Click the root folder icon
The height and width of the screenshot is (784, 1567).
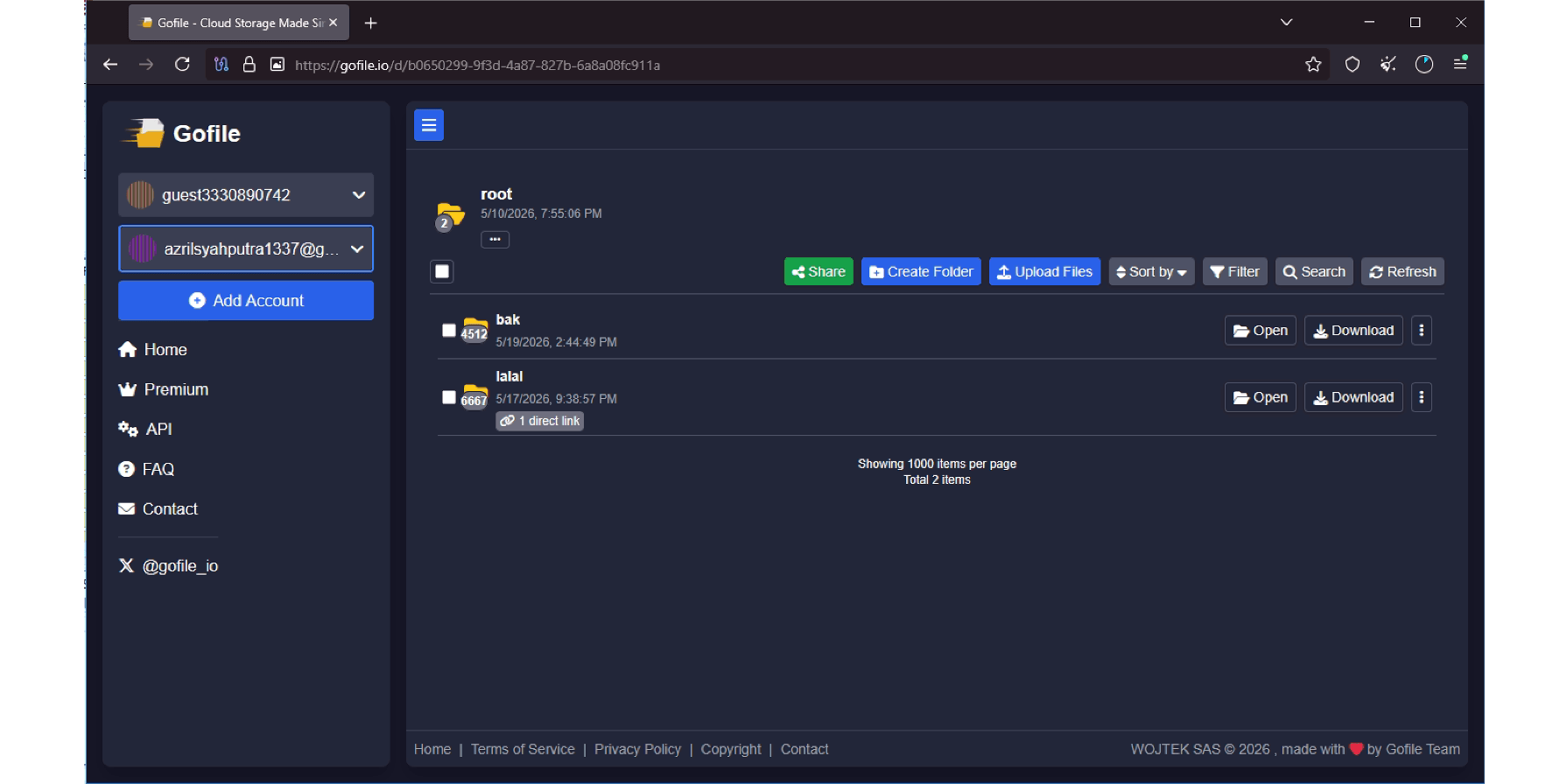pos(450,215)
